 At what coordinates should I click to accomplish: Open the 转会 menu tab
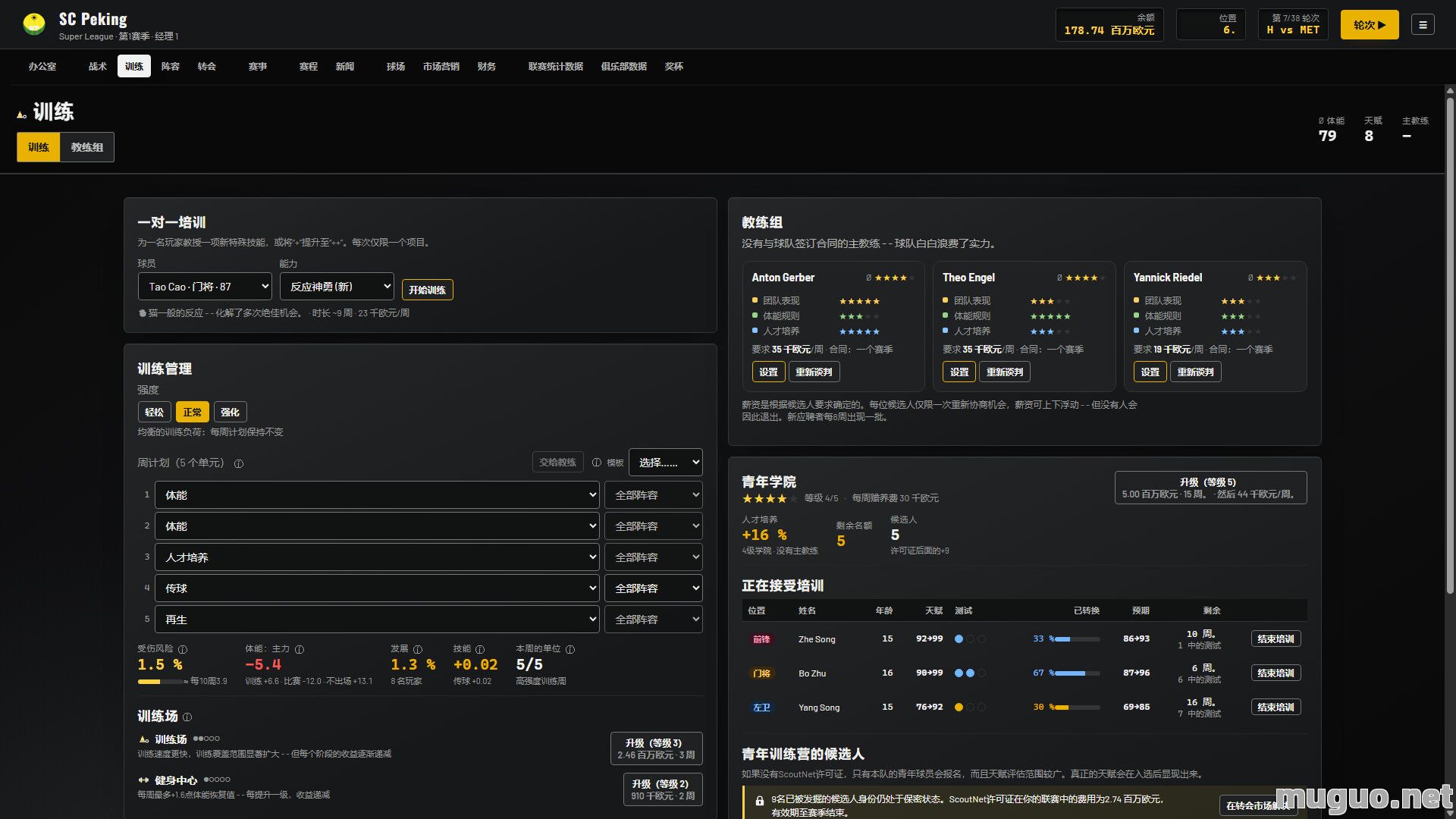click(x=207, y=67)
